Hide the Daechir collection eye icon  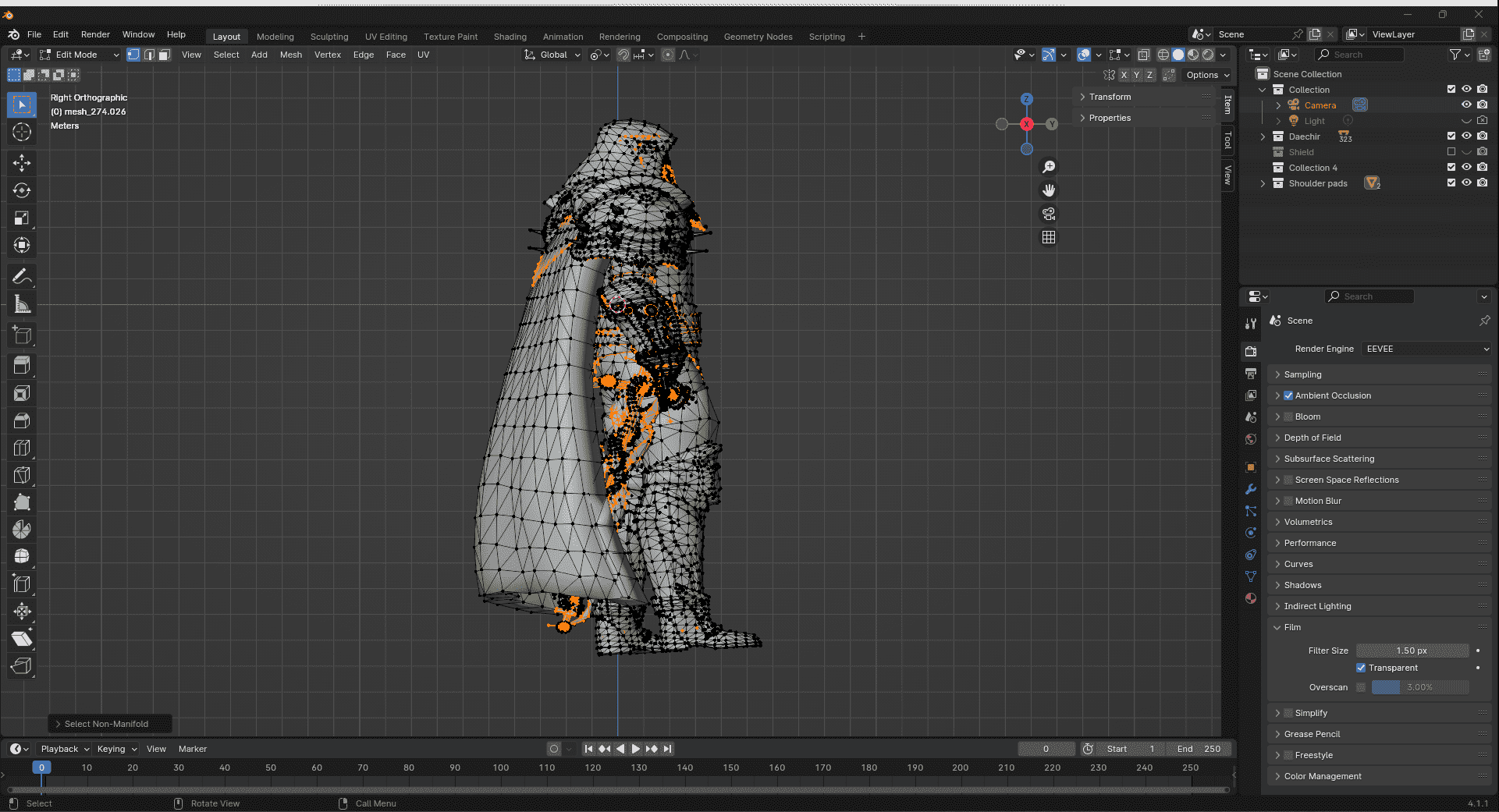pyautogui.click(x=1466, y=136)
